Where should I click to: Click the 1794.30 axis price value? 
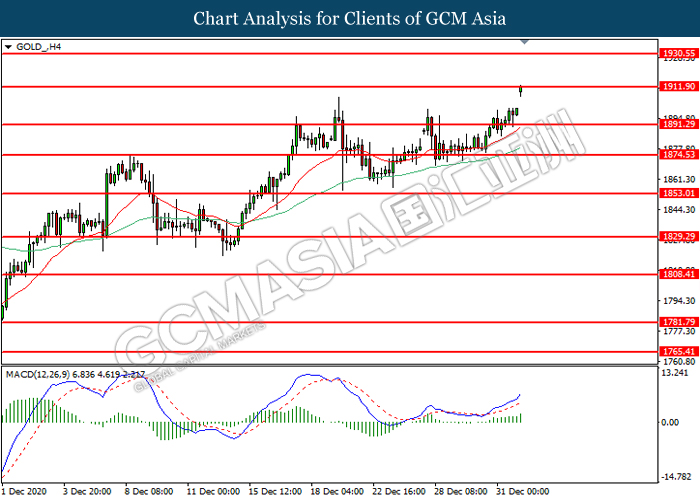point(679,301)
